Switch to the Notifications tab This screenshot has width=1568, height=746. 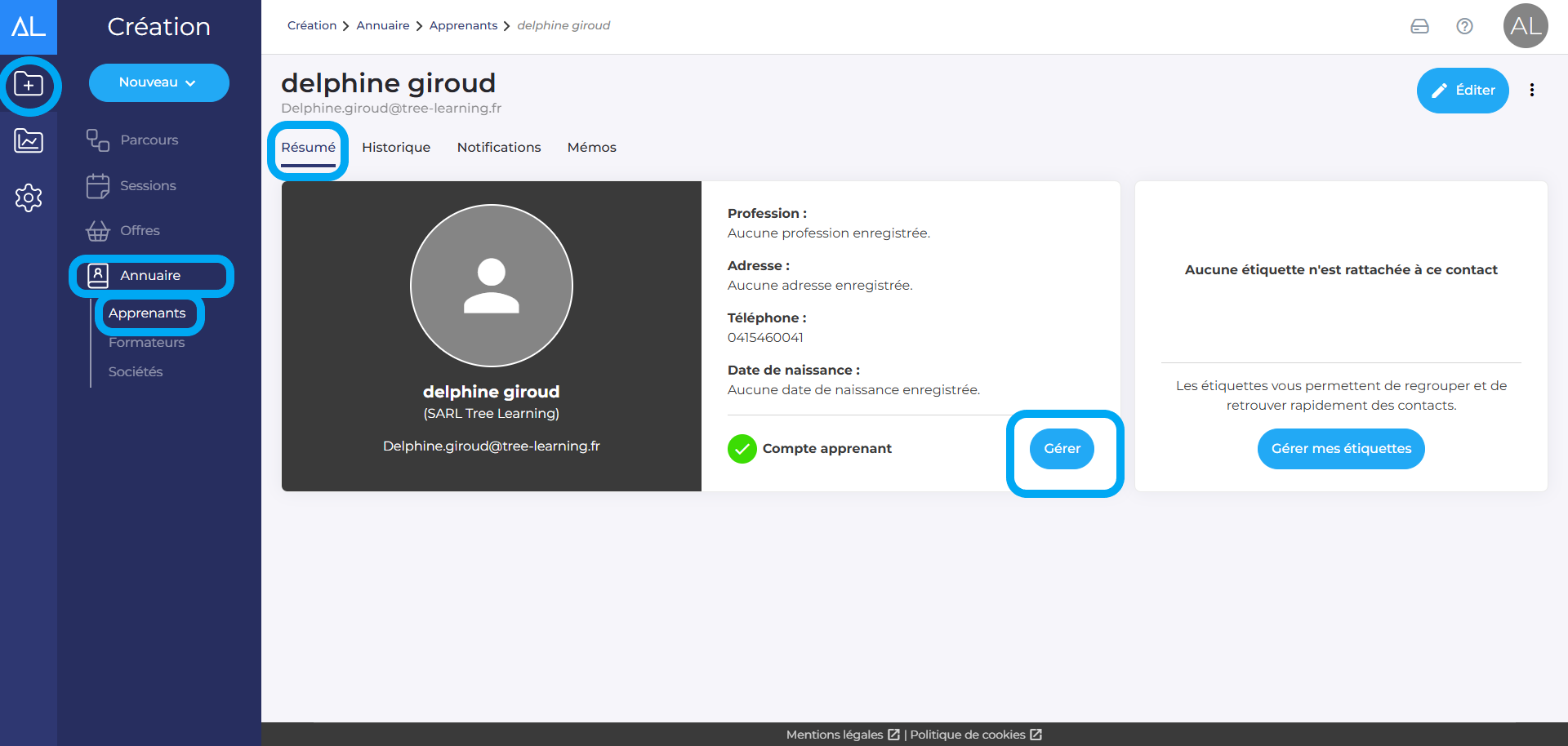tap(498, 148)
